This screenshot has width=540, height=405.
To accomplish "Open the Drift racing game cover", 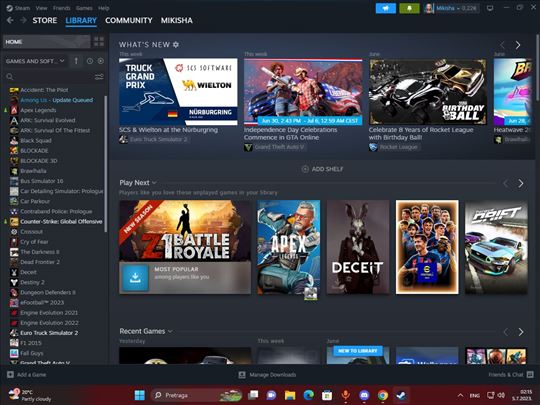I will (496, 247).
